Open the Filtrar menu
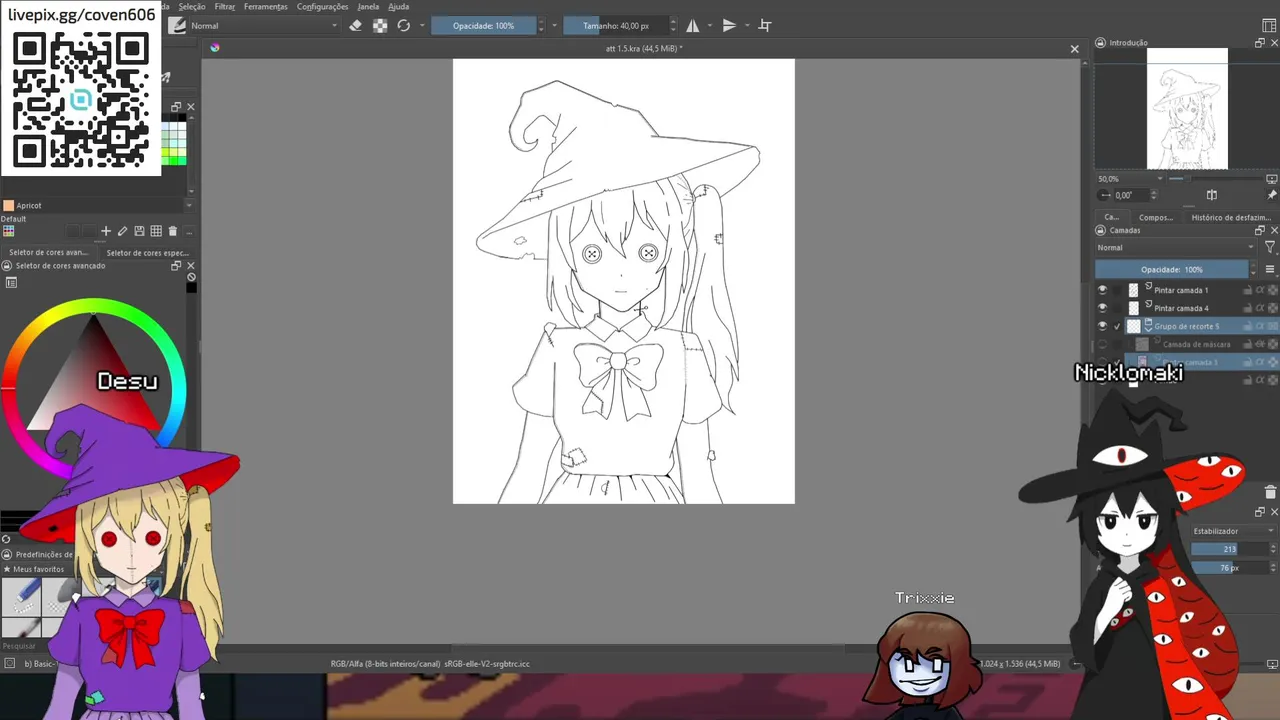Image resolution: width=1280 pixels, height=720 pixels. [225, 6]
